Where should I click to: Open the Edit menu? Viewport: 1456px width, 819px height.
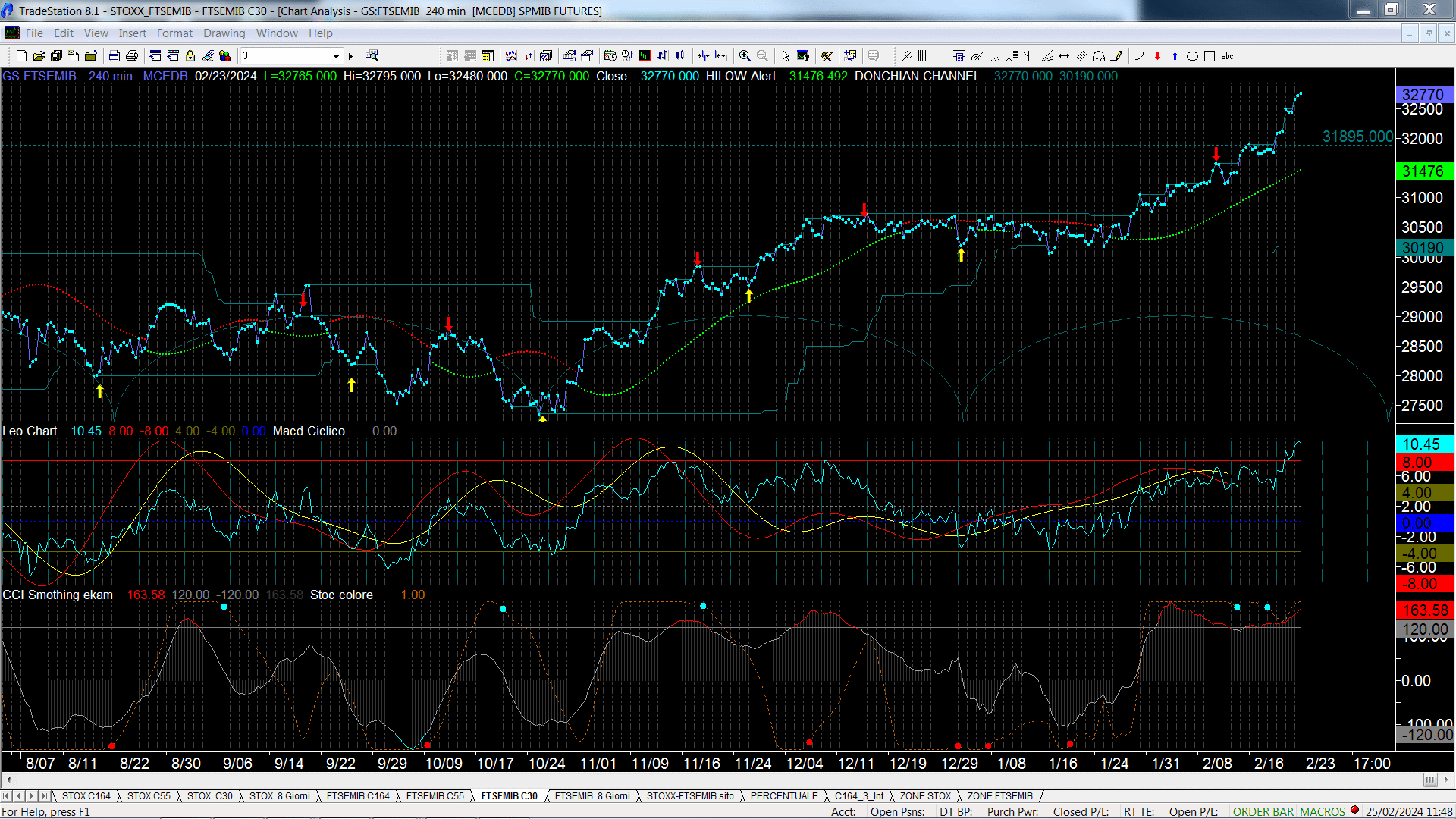click(64, 33)
